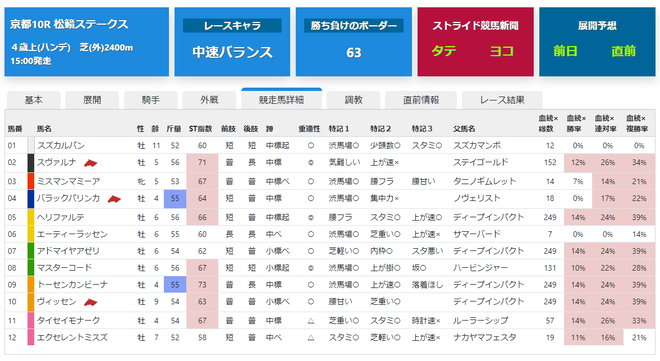Viewport: 660px width, 361px height.
Task: Click horse name トーセンカンビーナ
Action: point(72,284)
